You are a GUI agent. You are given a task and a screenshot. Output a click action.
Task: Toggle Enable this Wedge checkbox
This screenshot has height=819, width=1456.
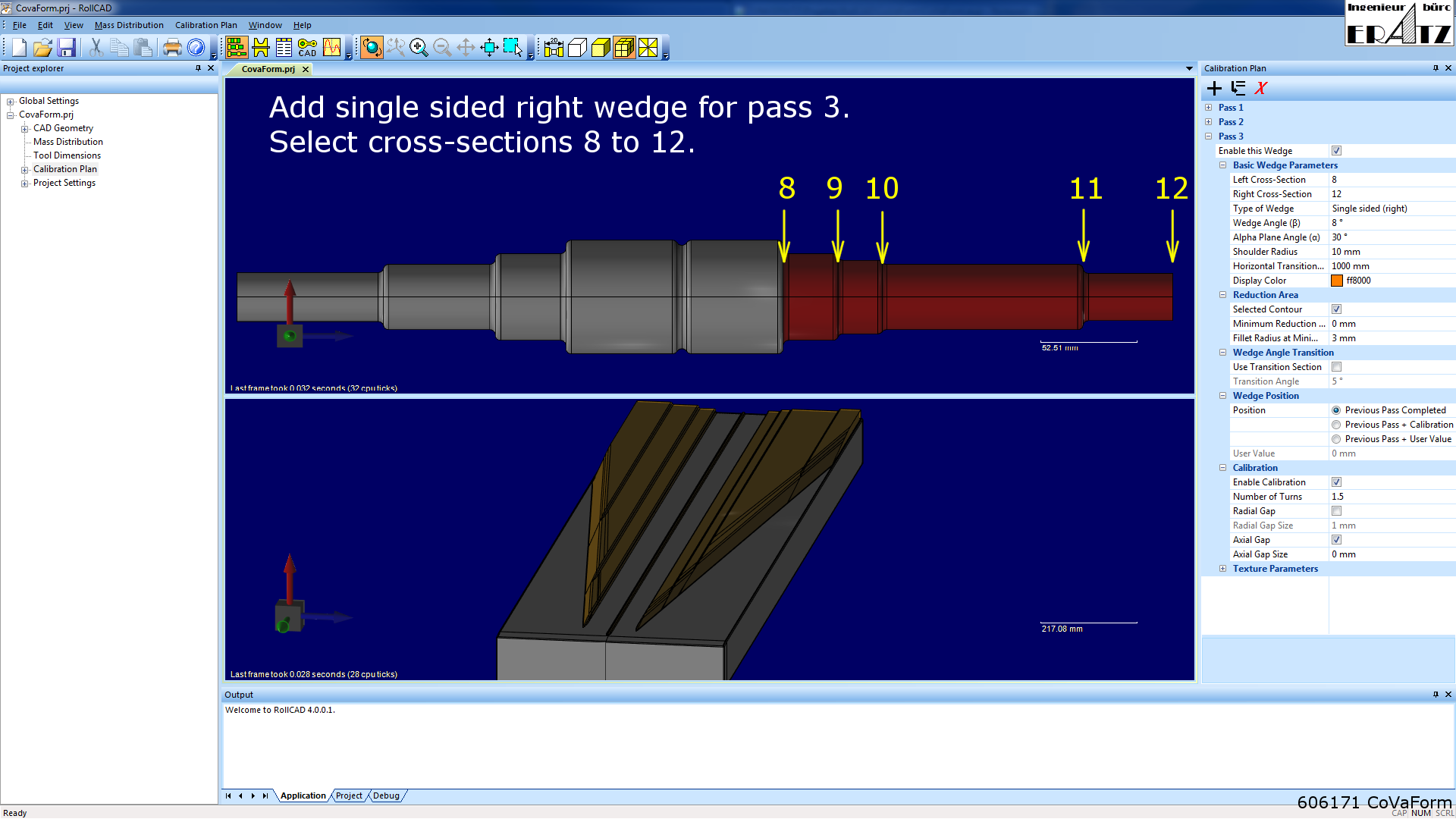point(1336,151)
